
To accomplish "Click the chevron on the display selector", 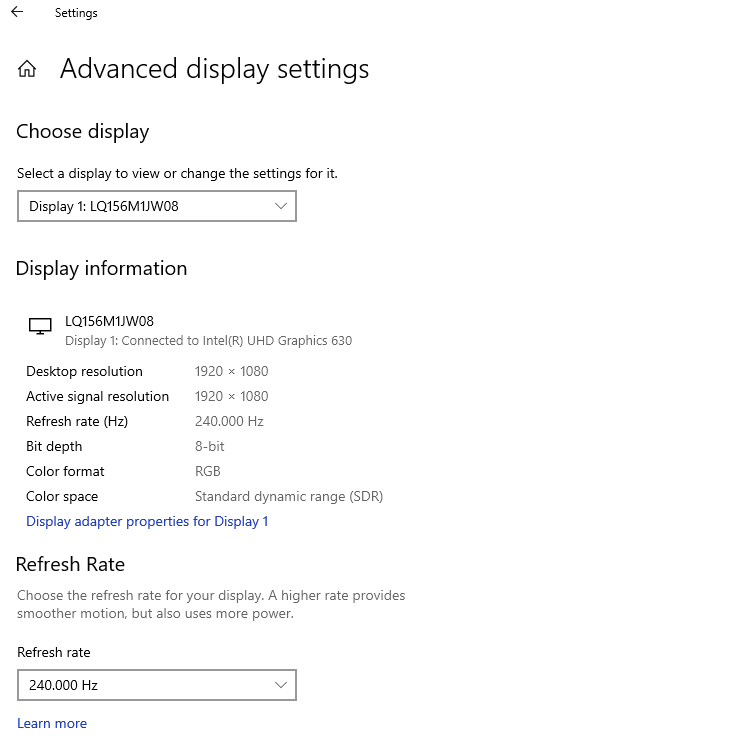I will pos(281,206).
